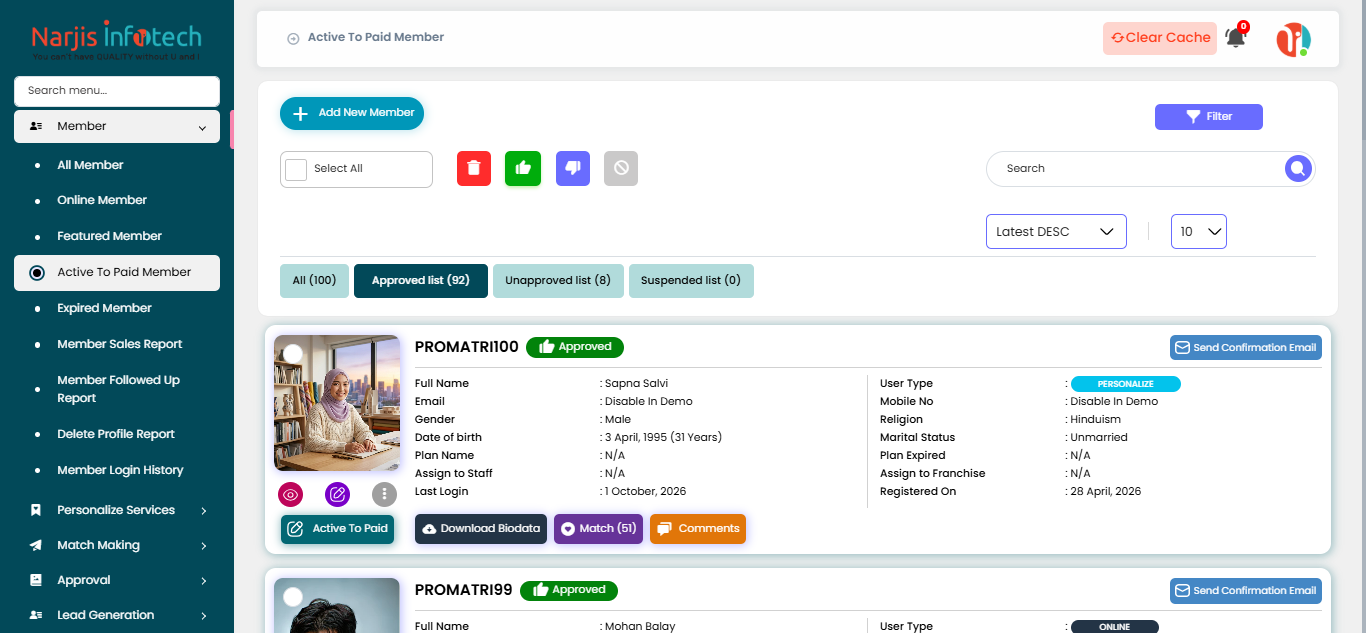
Task: Click the Match Making megaphone icon
Action: coord(36,545)
